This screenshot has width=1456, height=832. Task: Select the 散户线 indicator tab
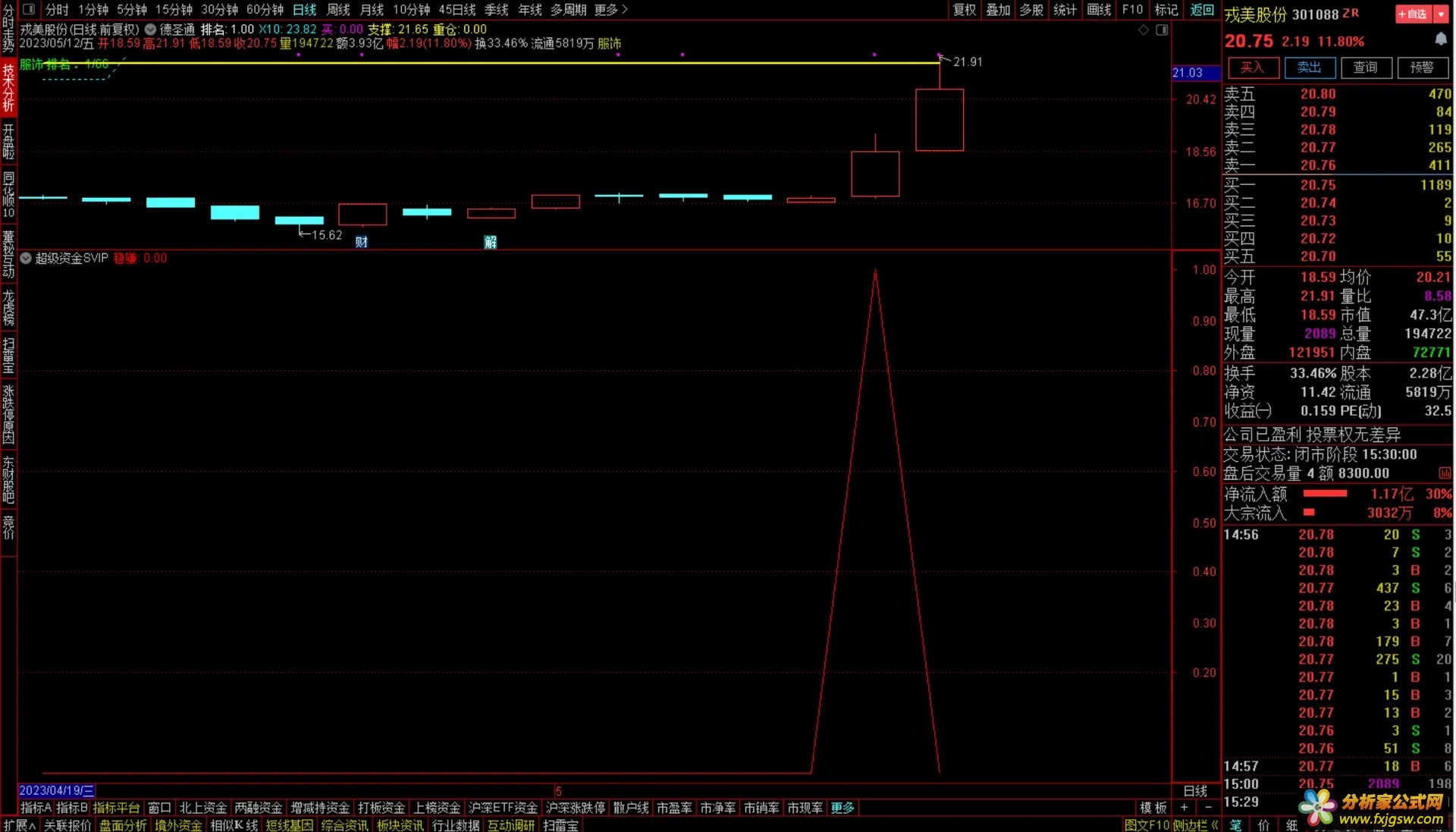coord(631,808)
